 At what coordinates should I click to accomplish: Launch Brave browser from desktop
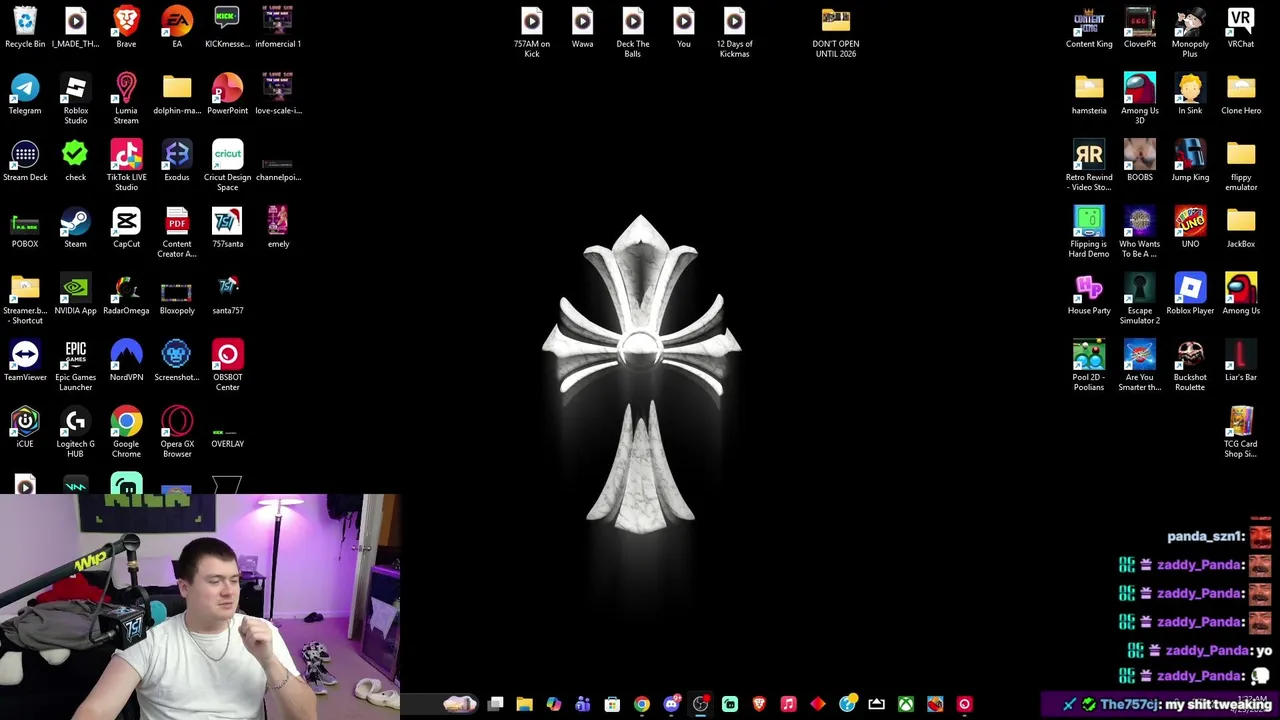coord(126,27)
